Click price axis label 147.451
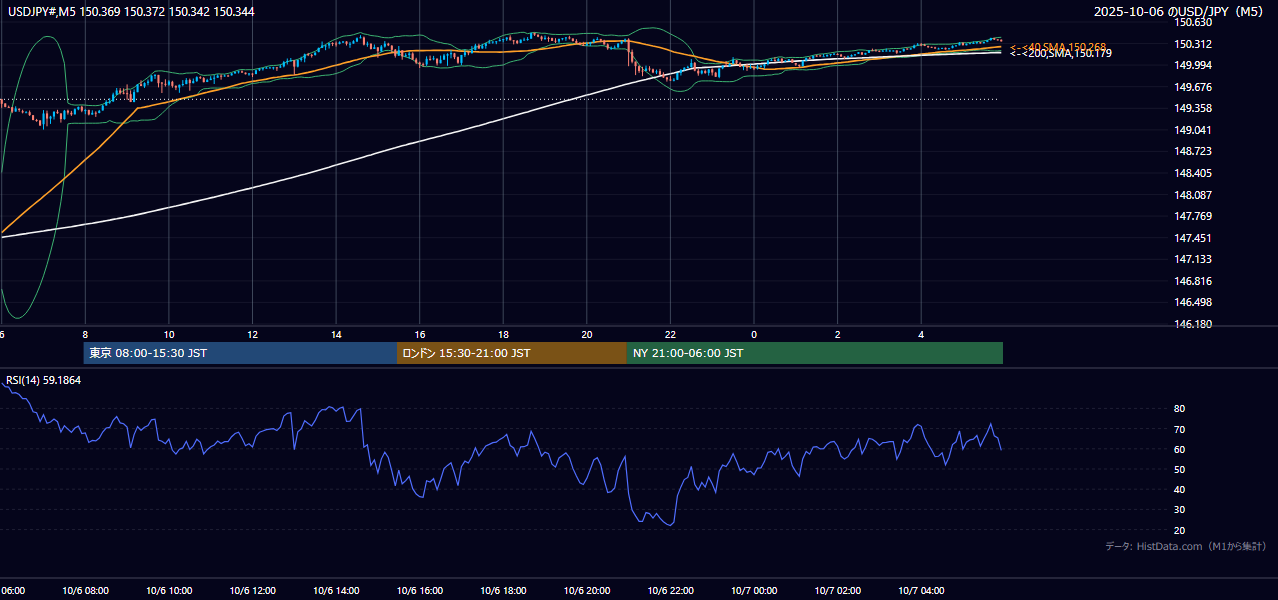The width and height of the screenshot is (1278, 600). coord(1193,238)
